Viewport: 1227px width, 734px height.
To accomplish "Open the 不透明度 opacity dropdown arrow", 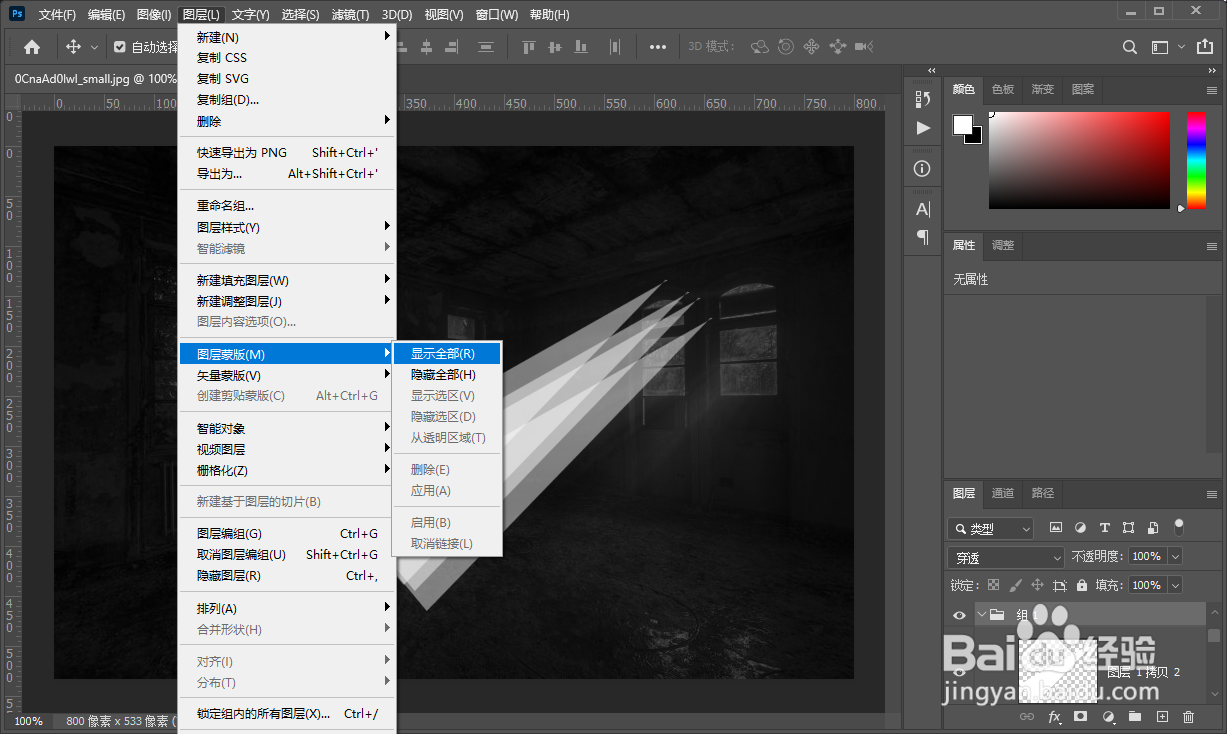I will 1175,557.
